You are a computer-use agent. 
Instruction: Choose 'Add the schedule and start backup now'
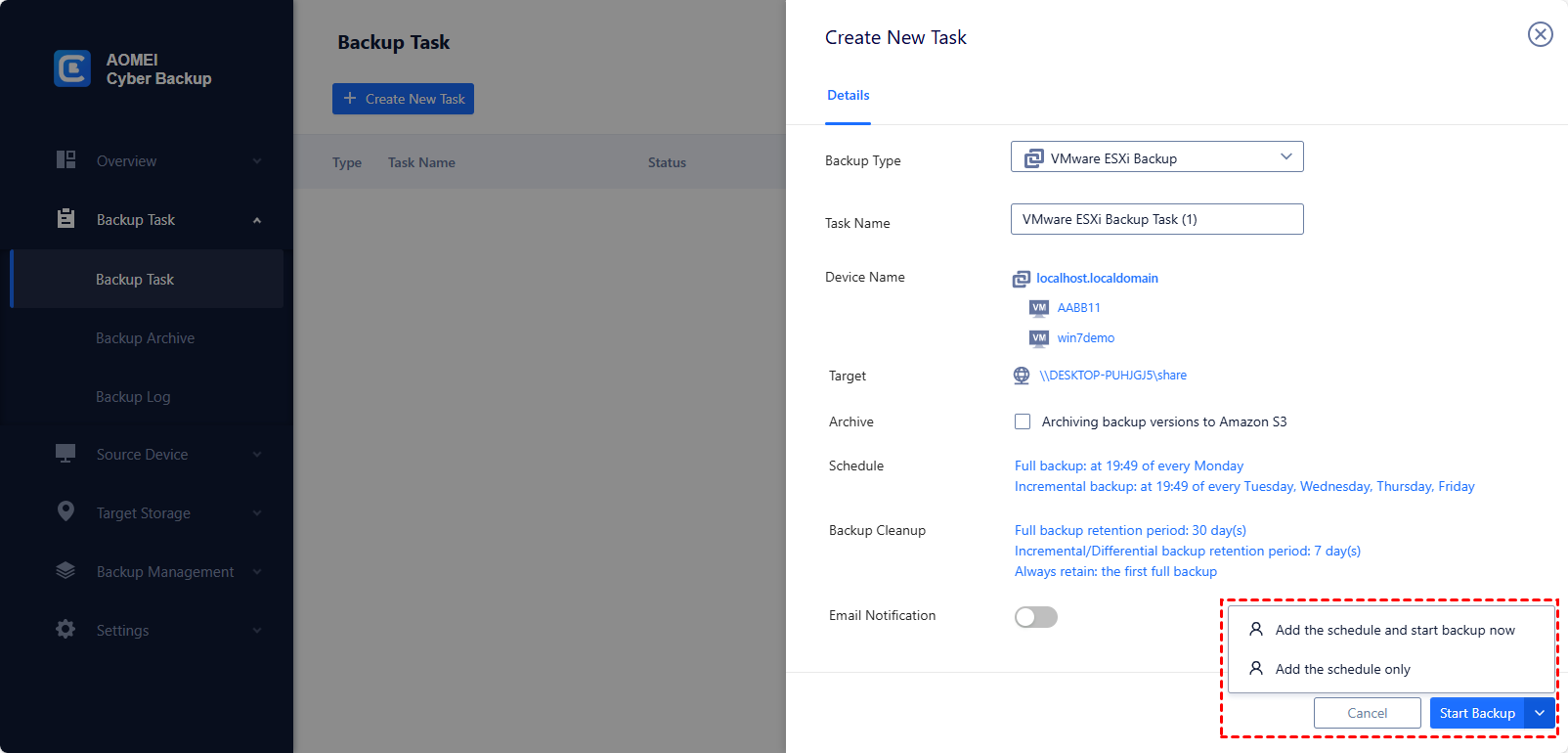coord(1394,631)
